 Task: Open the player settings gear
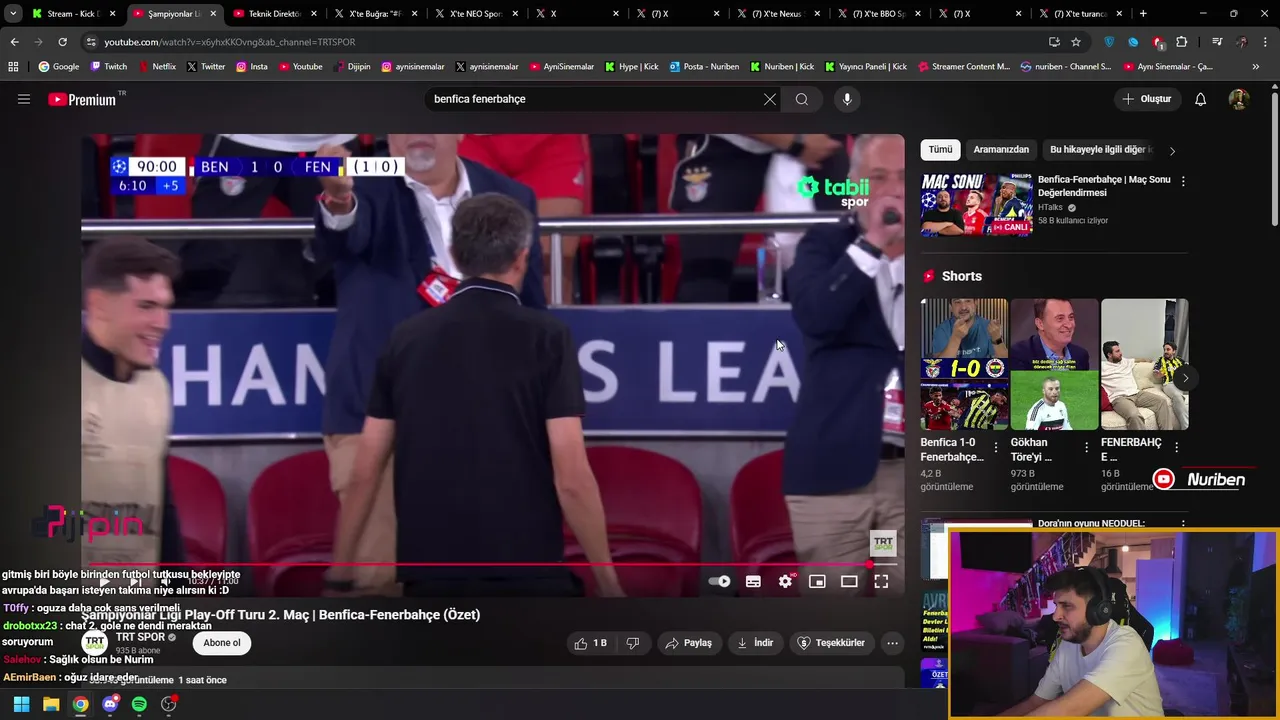coord(785,581)
